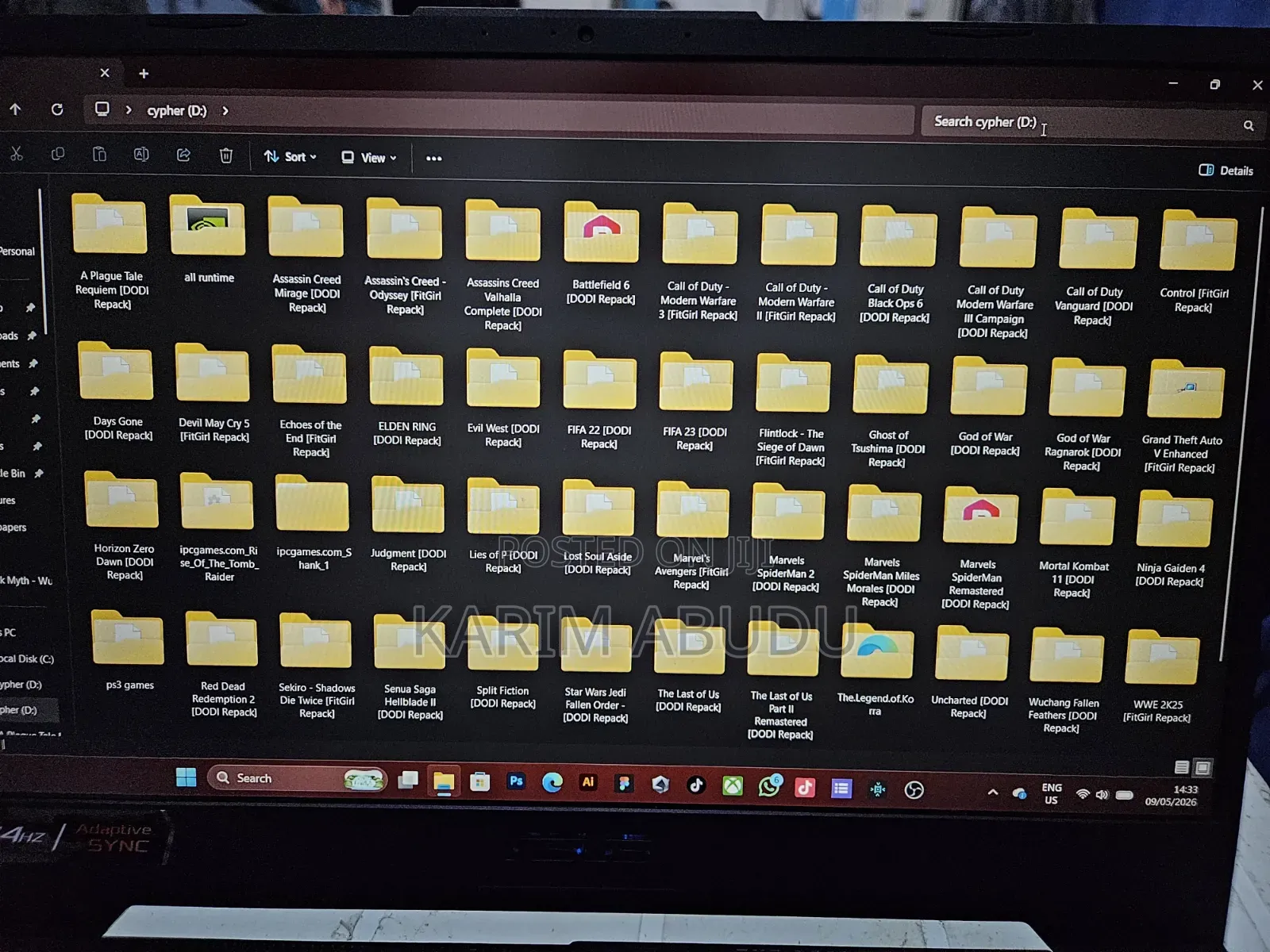The width and height of the screenshot is (1270, 952).
Task: Close the current Explorer tab
Action: [105, 73]
